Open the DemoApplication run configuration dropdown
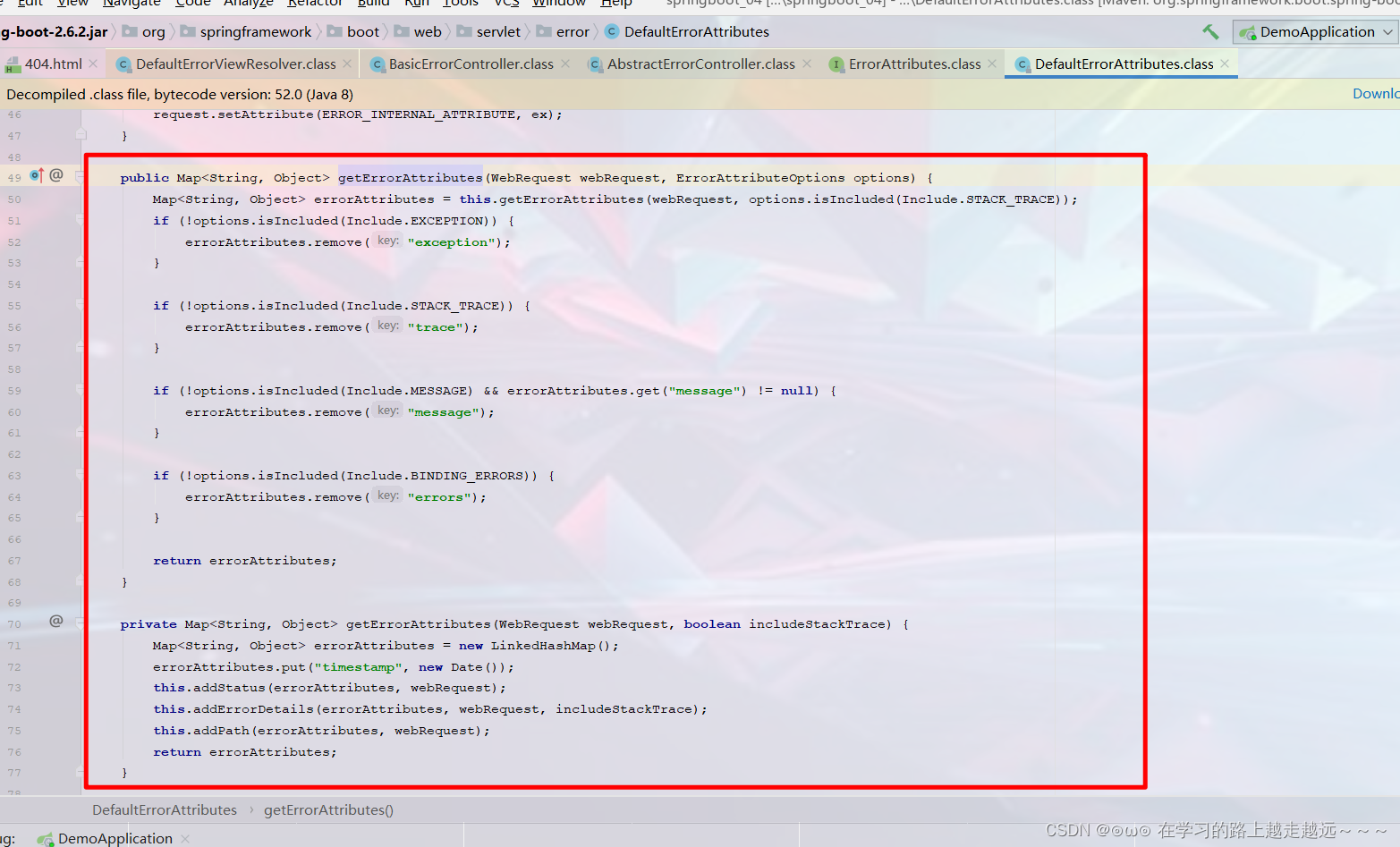 pyautogui.click(x=1316, y=32)
